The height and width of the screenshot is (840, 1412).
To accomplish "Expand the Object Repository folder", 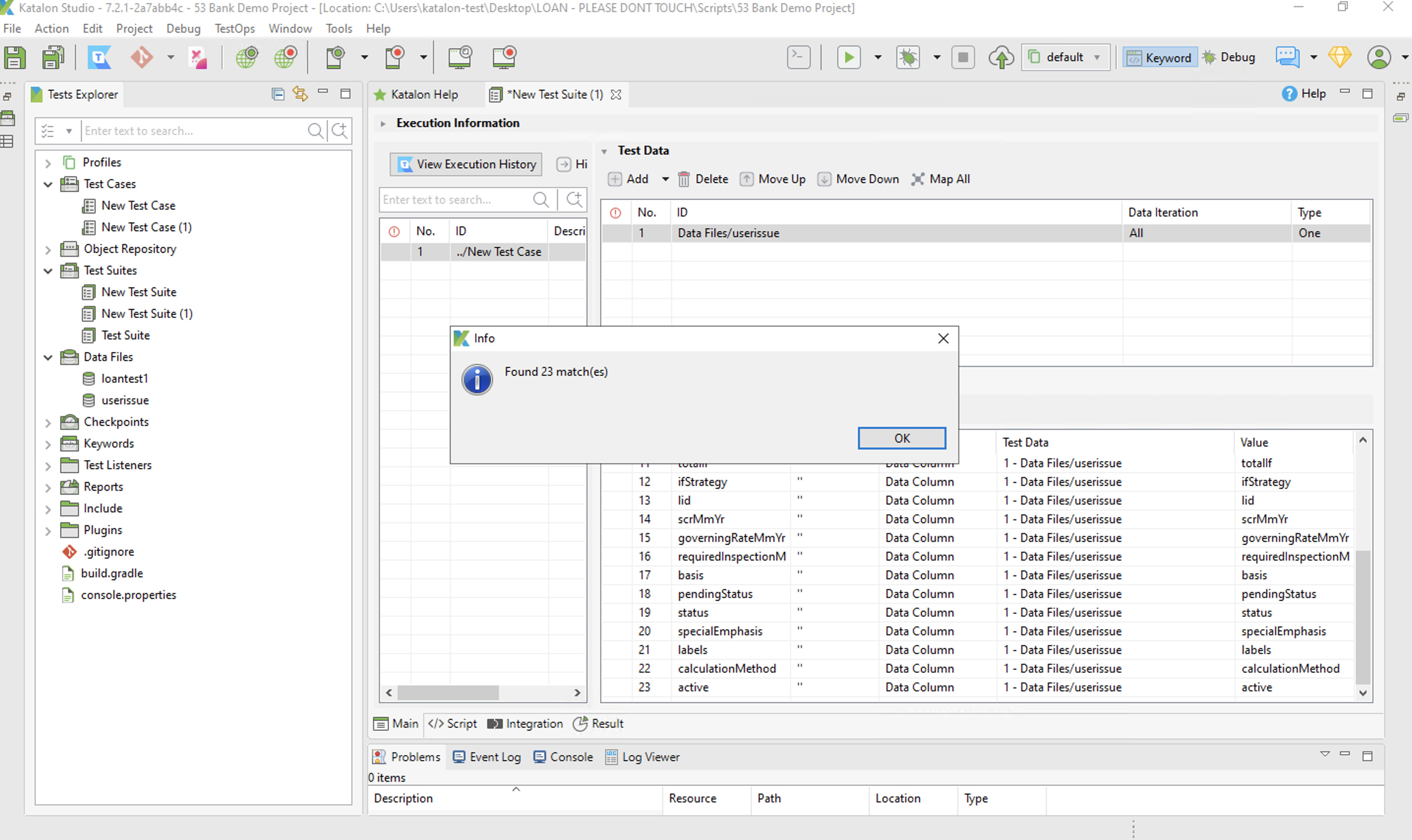I will click(48, 249).
